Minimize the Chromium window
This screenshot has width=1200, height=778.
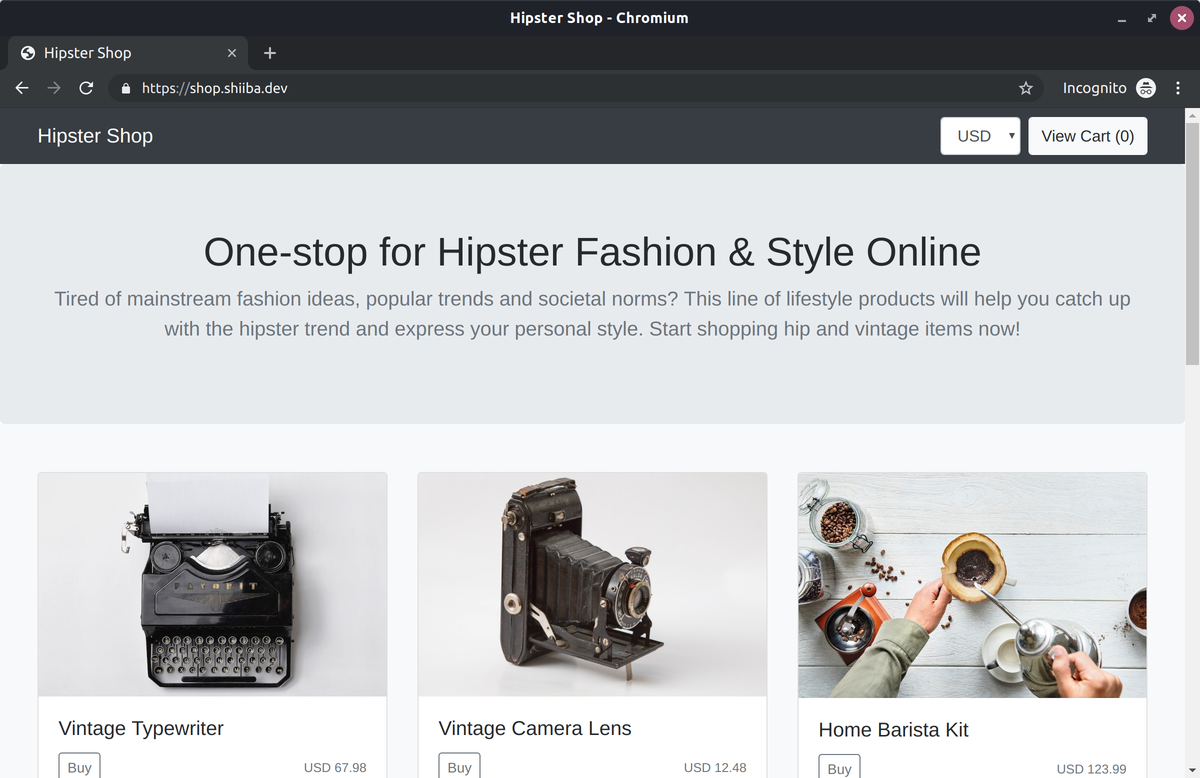[x=1123, y=19]
